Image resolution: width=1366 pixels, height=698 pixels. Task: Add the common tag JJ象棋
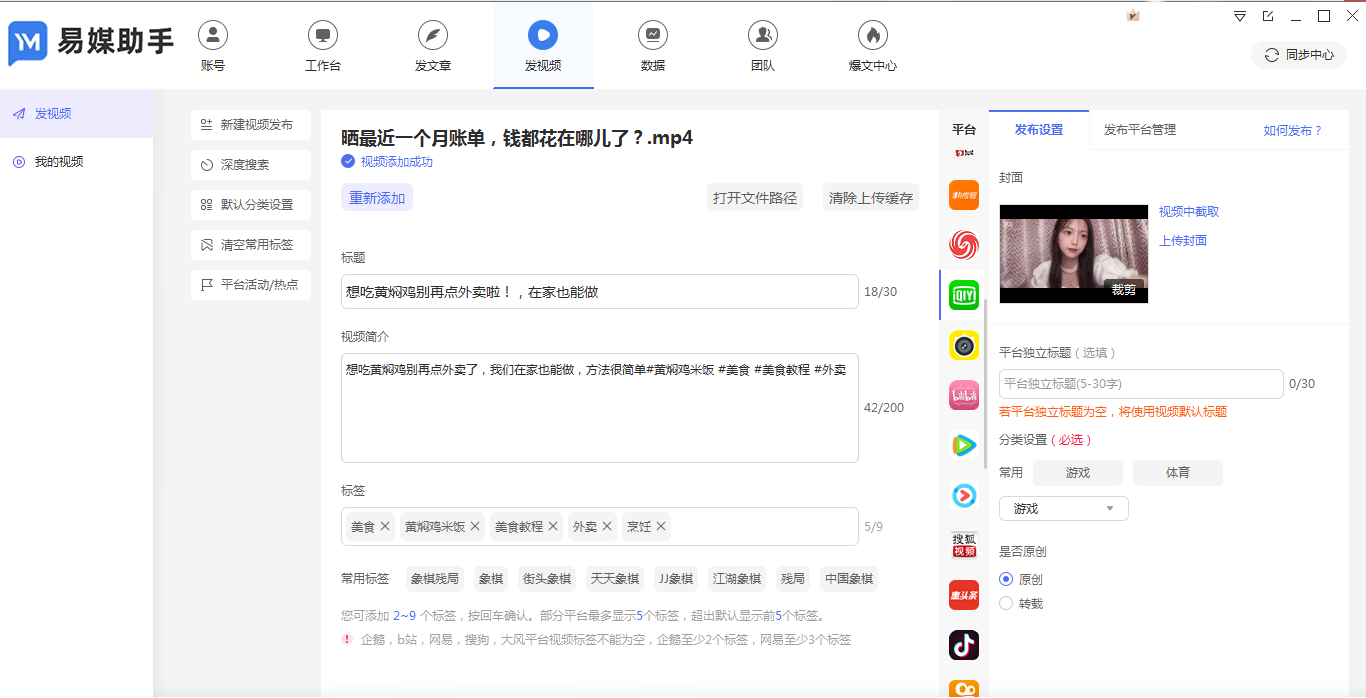(675, 579)
